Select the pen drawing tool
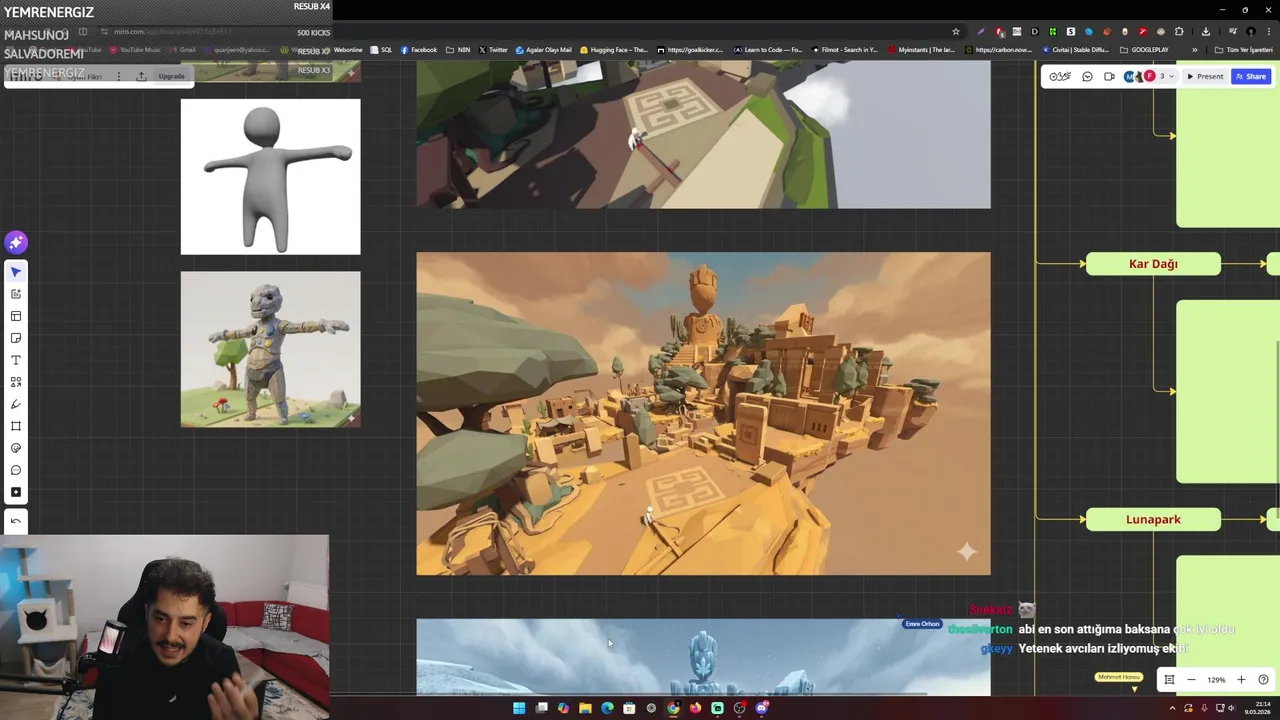 [15, 404]
